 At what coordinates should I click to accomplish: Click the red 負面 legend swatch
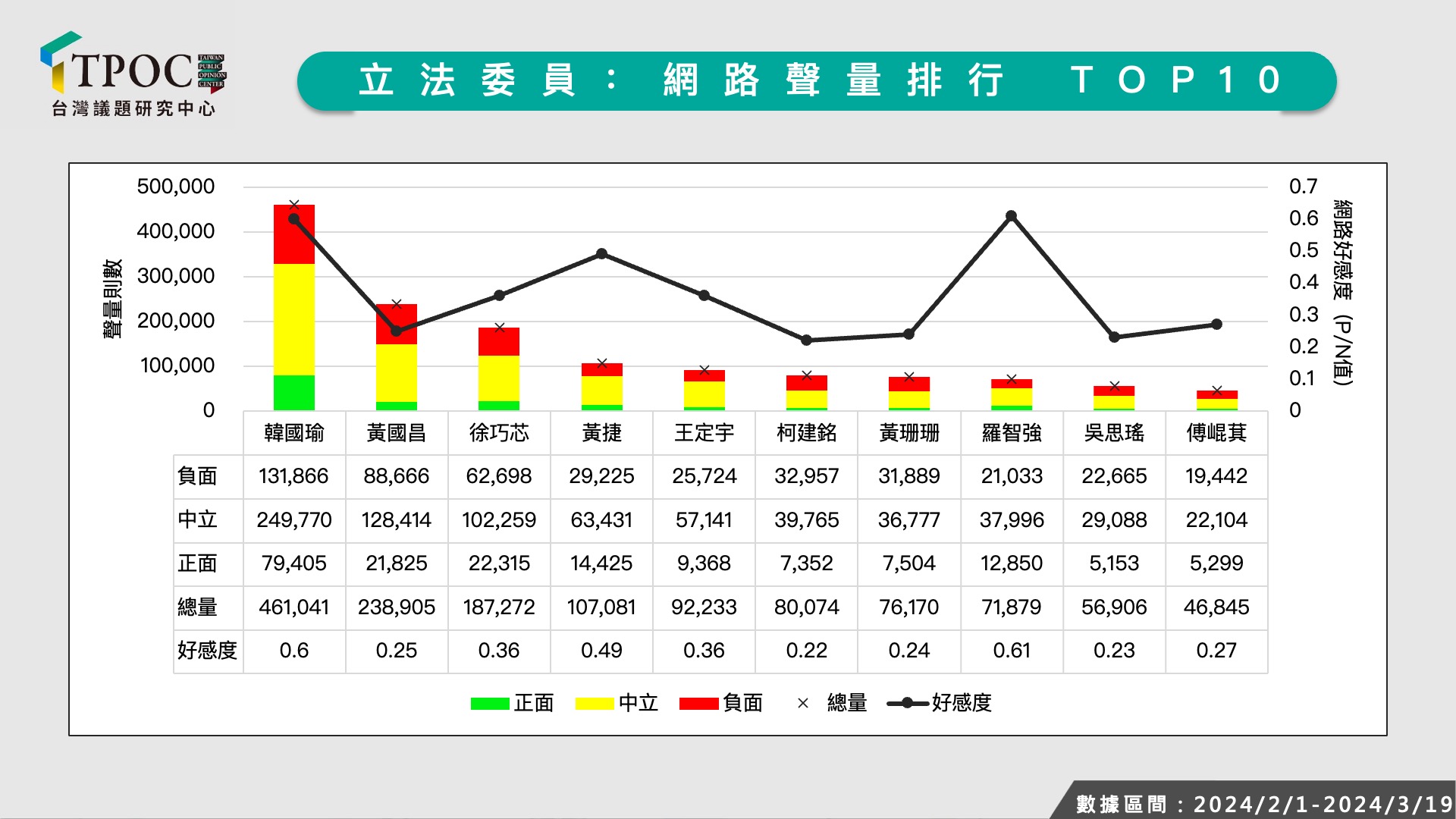tap(698, 704)
